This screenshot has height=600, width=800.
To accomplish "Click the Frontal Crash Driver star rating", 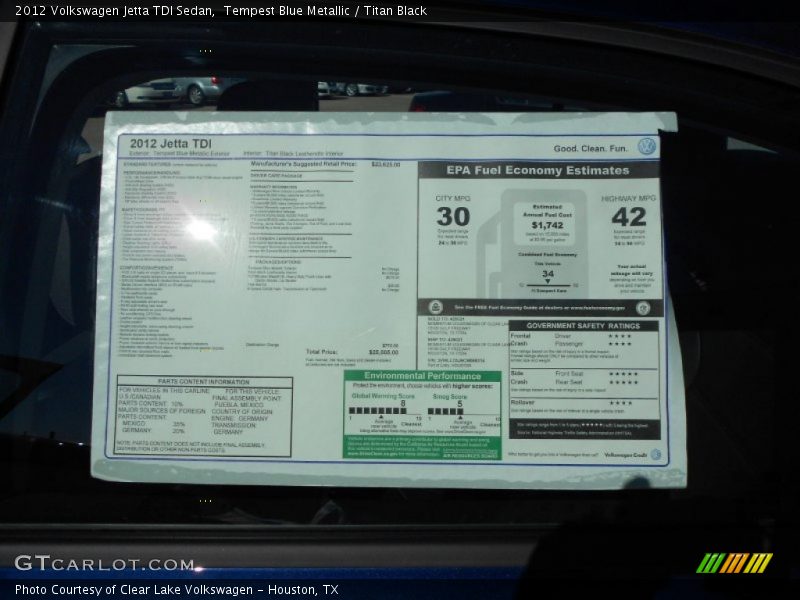I will click(620, 336).
